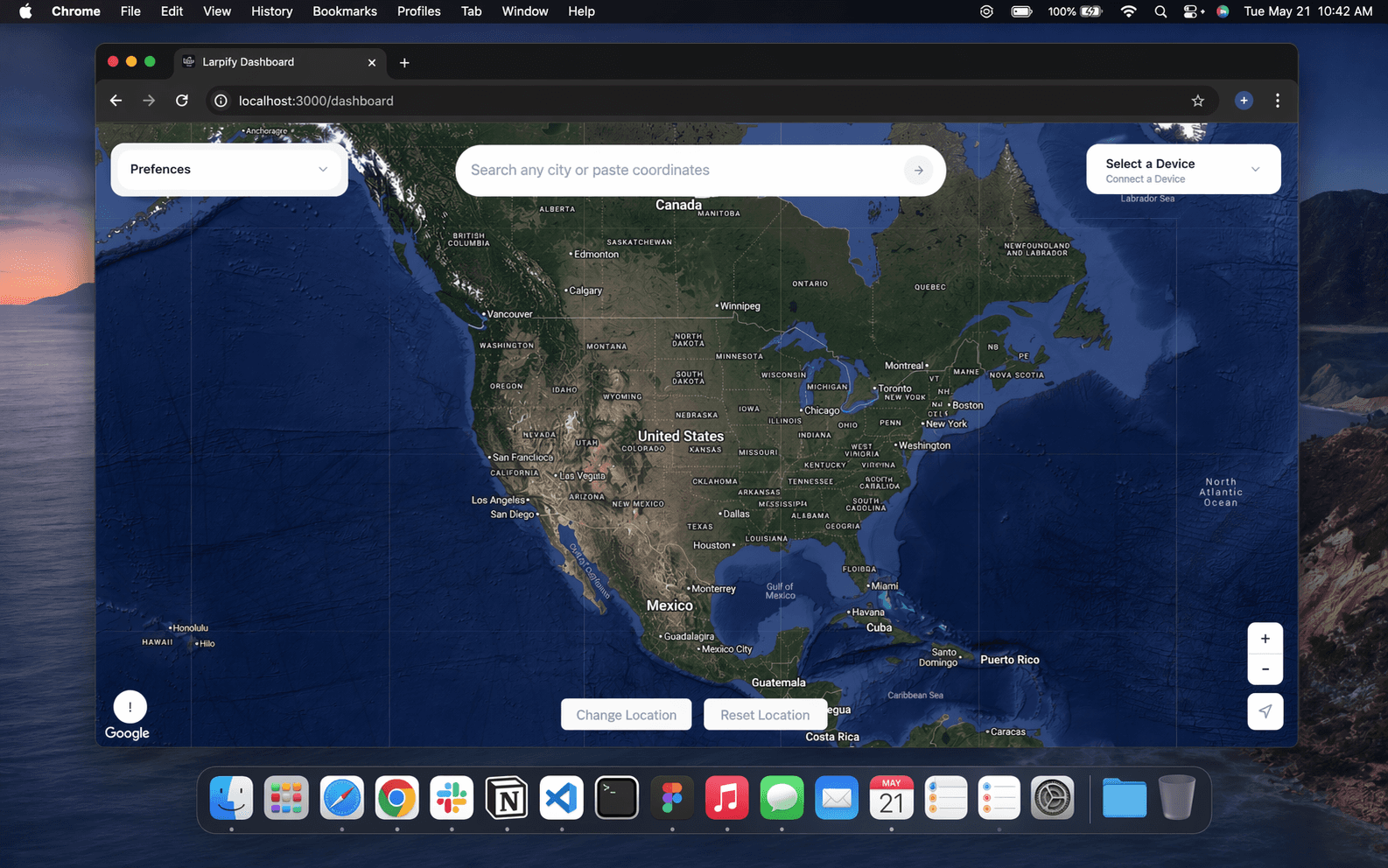This screenshot has width=1388, height=868.
Task: Open Terminal from the dock
Action: click(617, 798)
